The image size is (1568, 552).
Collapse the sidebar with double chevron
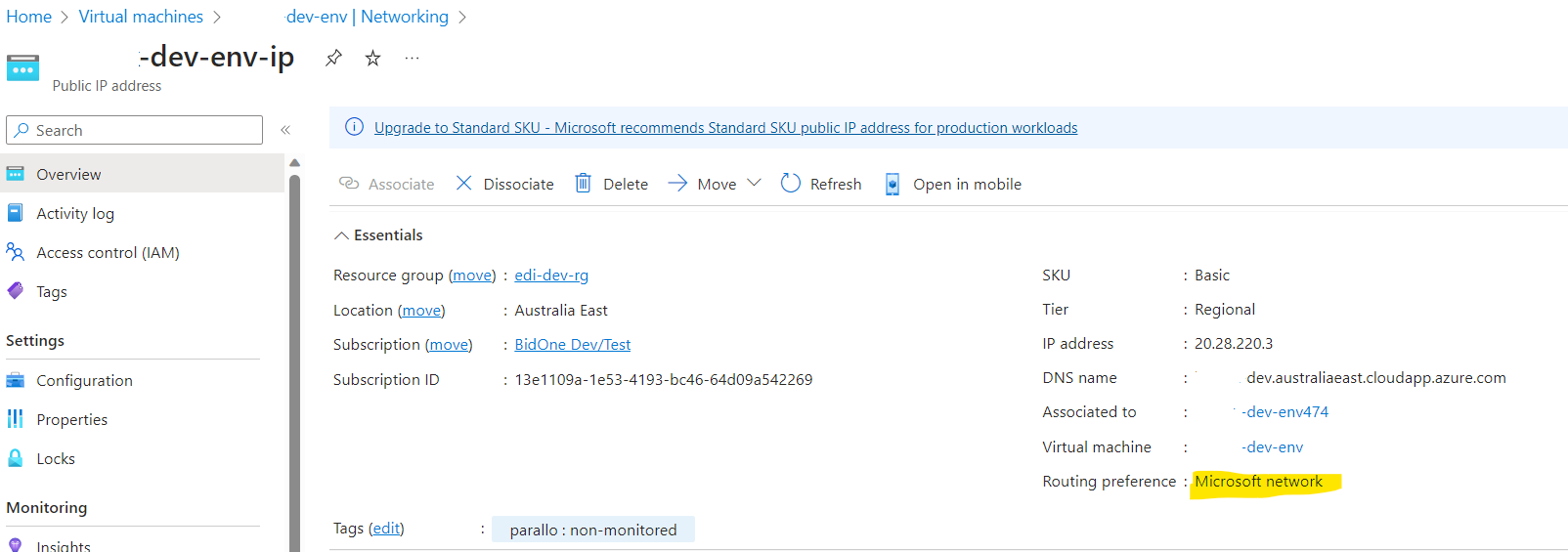[285, 130]
